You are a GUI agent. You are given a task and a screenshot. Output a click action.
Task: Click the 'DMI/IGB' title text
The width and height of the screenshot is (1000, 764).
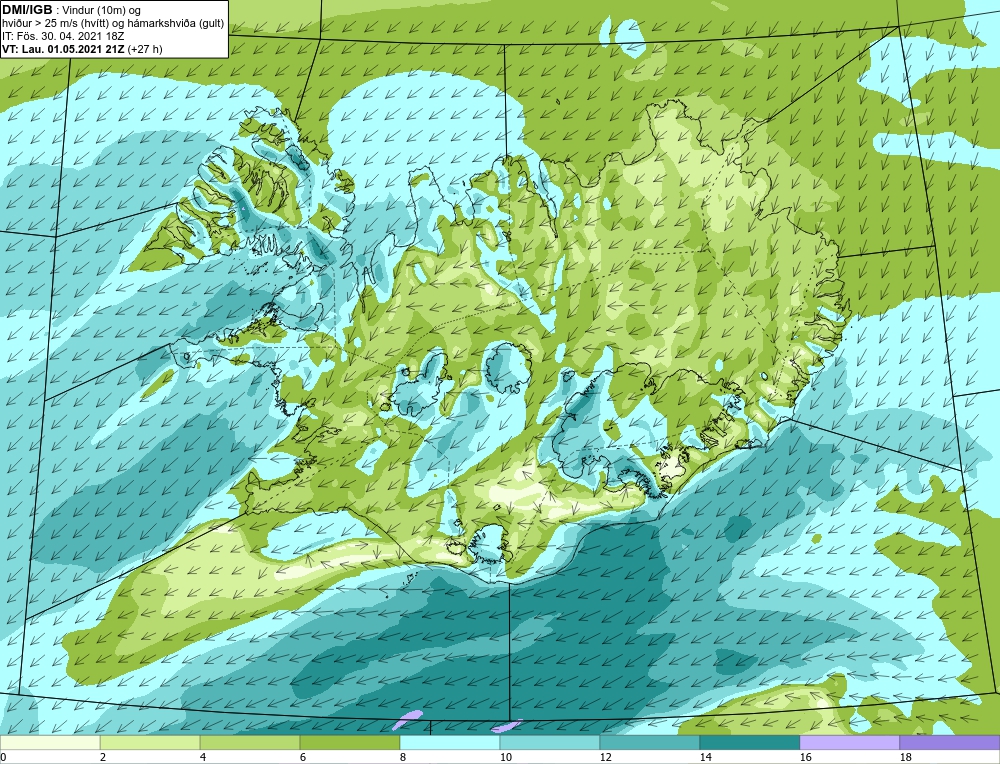tap(27, 10)
